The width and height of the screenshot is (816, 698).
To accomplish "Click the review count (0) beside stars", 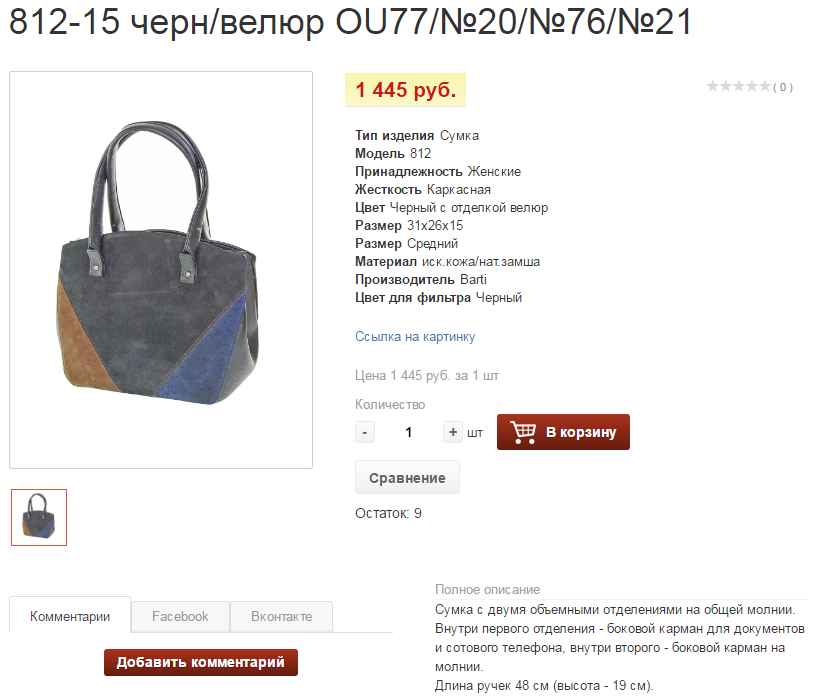I will click(783, 87).
